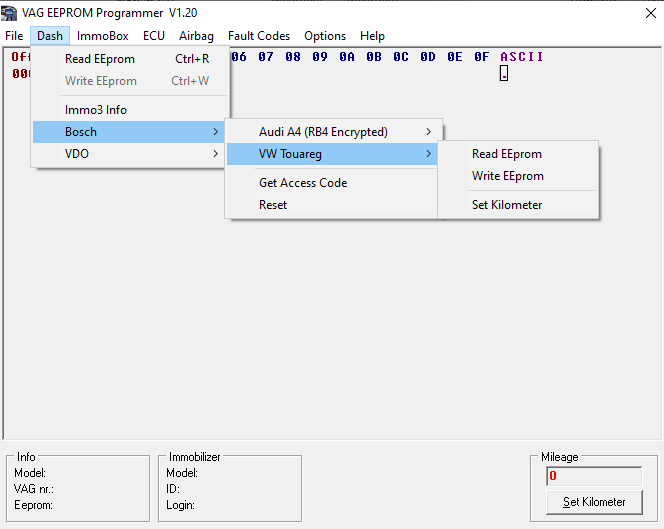
Task: Expand the Bosch submenu arrow
Action: (216, 132)
